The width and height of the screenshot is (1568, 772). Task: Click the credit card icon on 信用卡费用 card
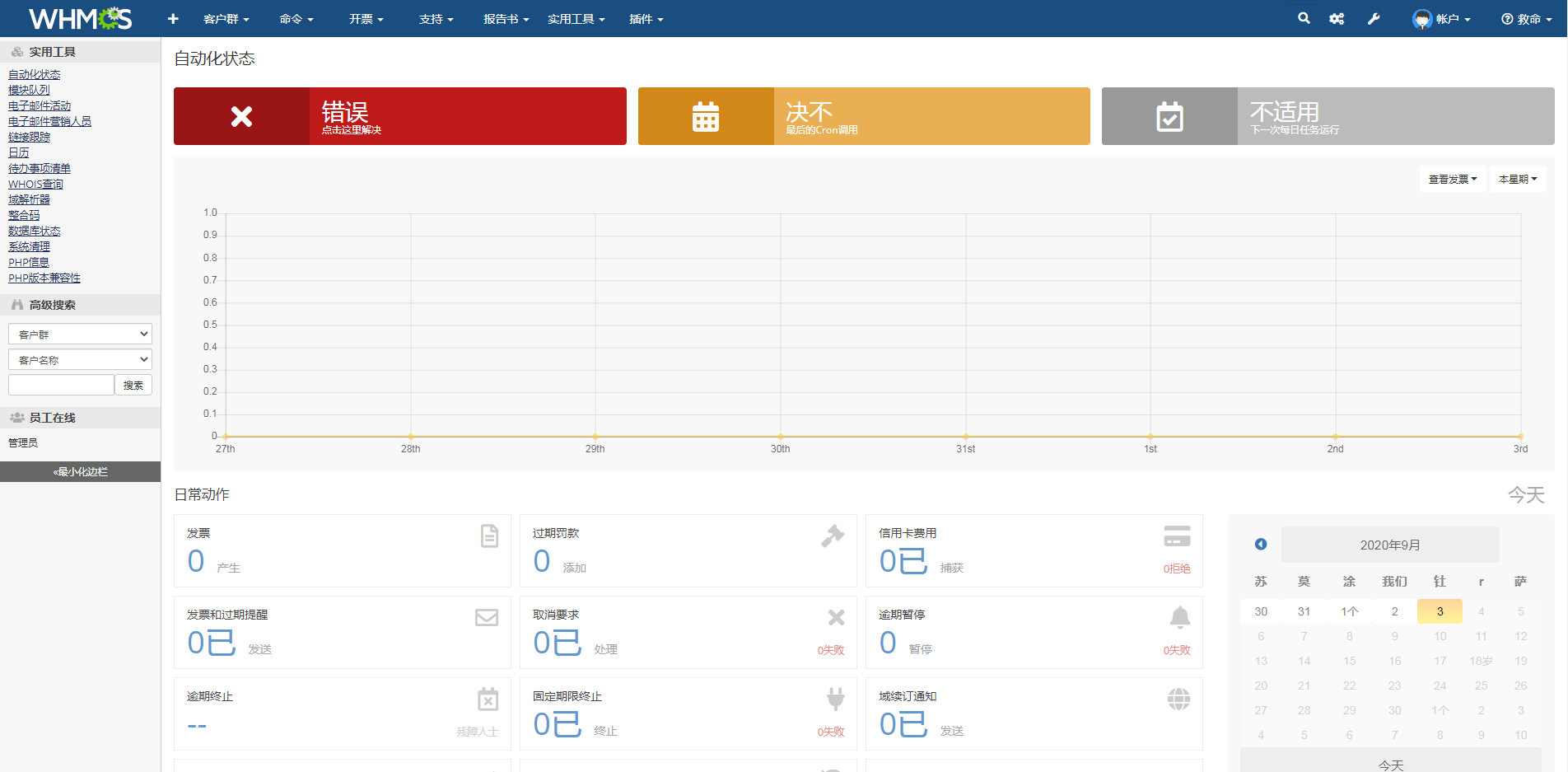point(1177,536)
